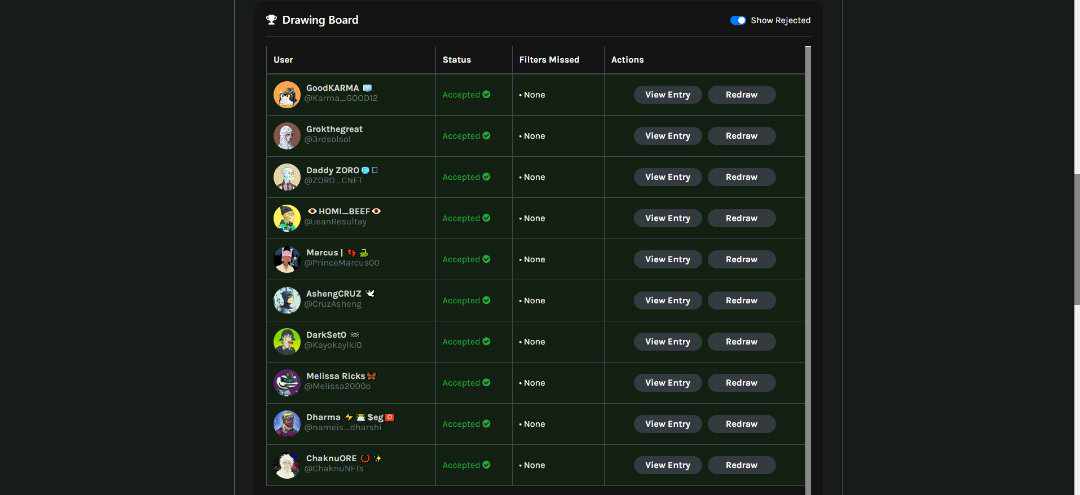The image size is (1080, 495).
Task: Redraw ChaknuORE's entry
Action: pos(741,465)
